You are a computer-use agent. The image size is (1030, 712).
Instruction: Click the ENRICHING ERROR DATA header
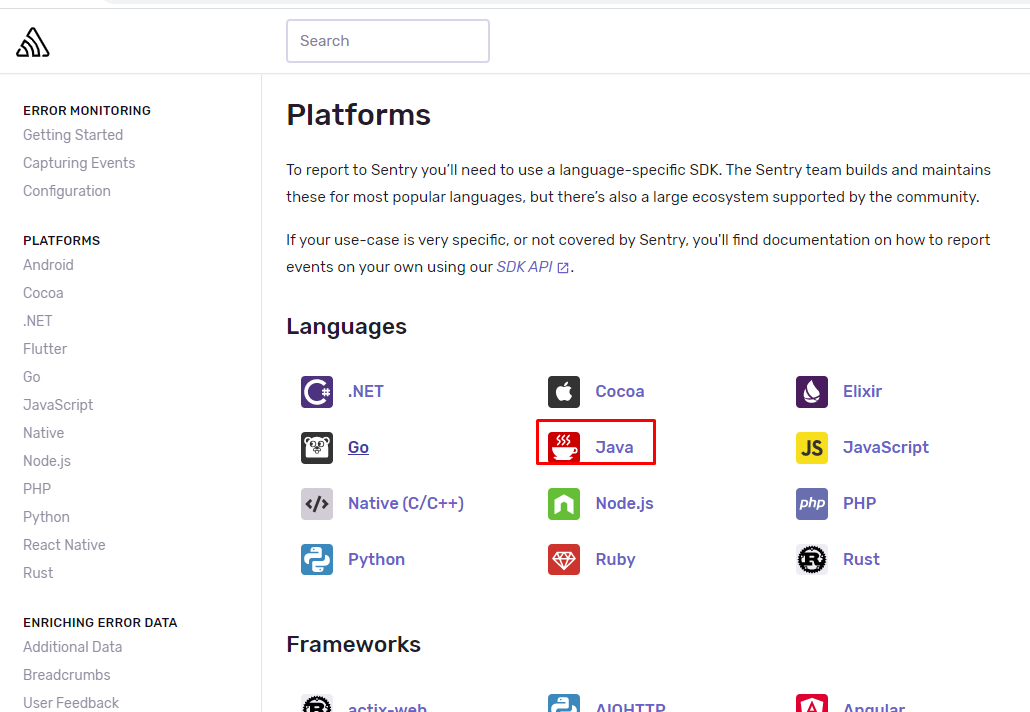100,623
